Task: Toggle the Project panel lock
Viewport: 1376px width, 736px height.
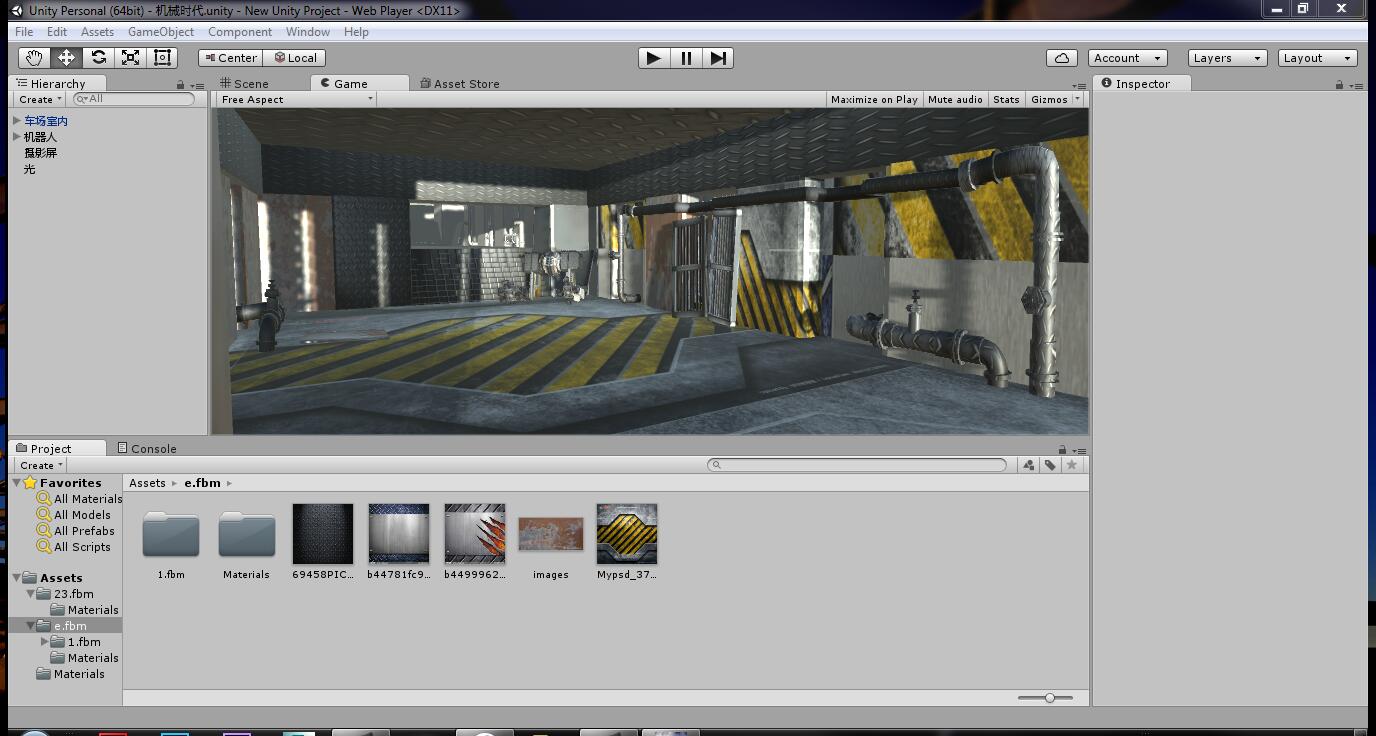Action: point(1062,450)
